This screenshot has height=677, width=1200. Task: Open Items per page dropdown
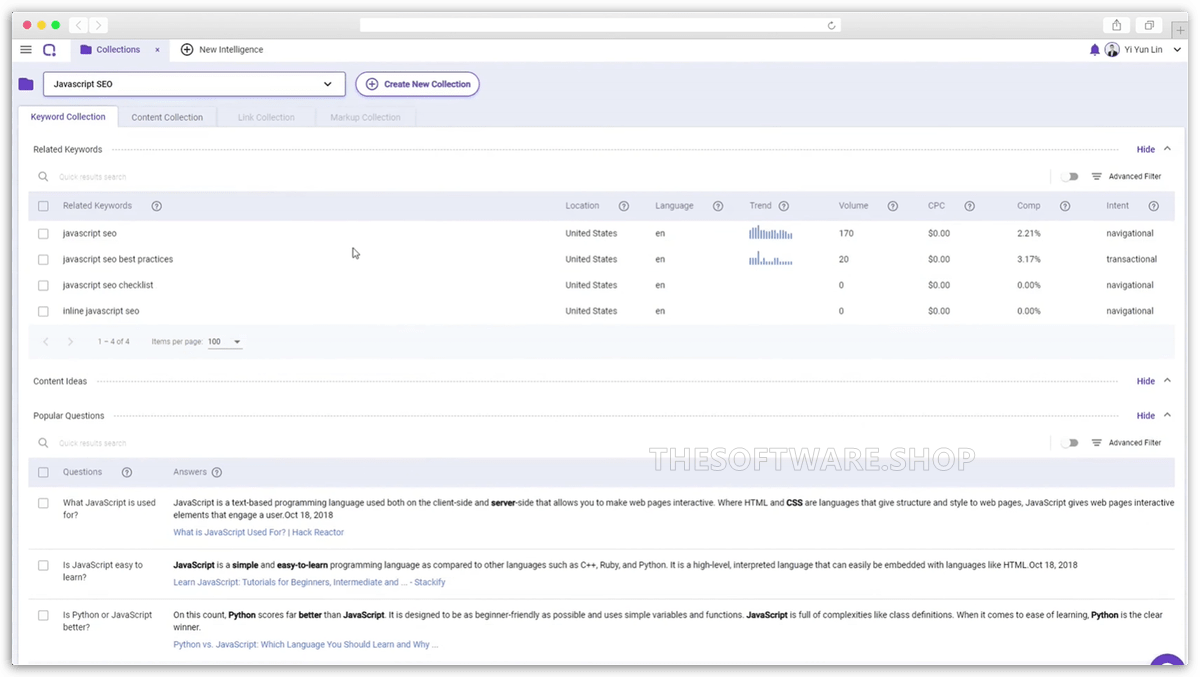(225, 342)
